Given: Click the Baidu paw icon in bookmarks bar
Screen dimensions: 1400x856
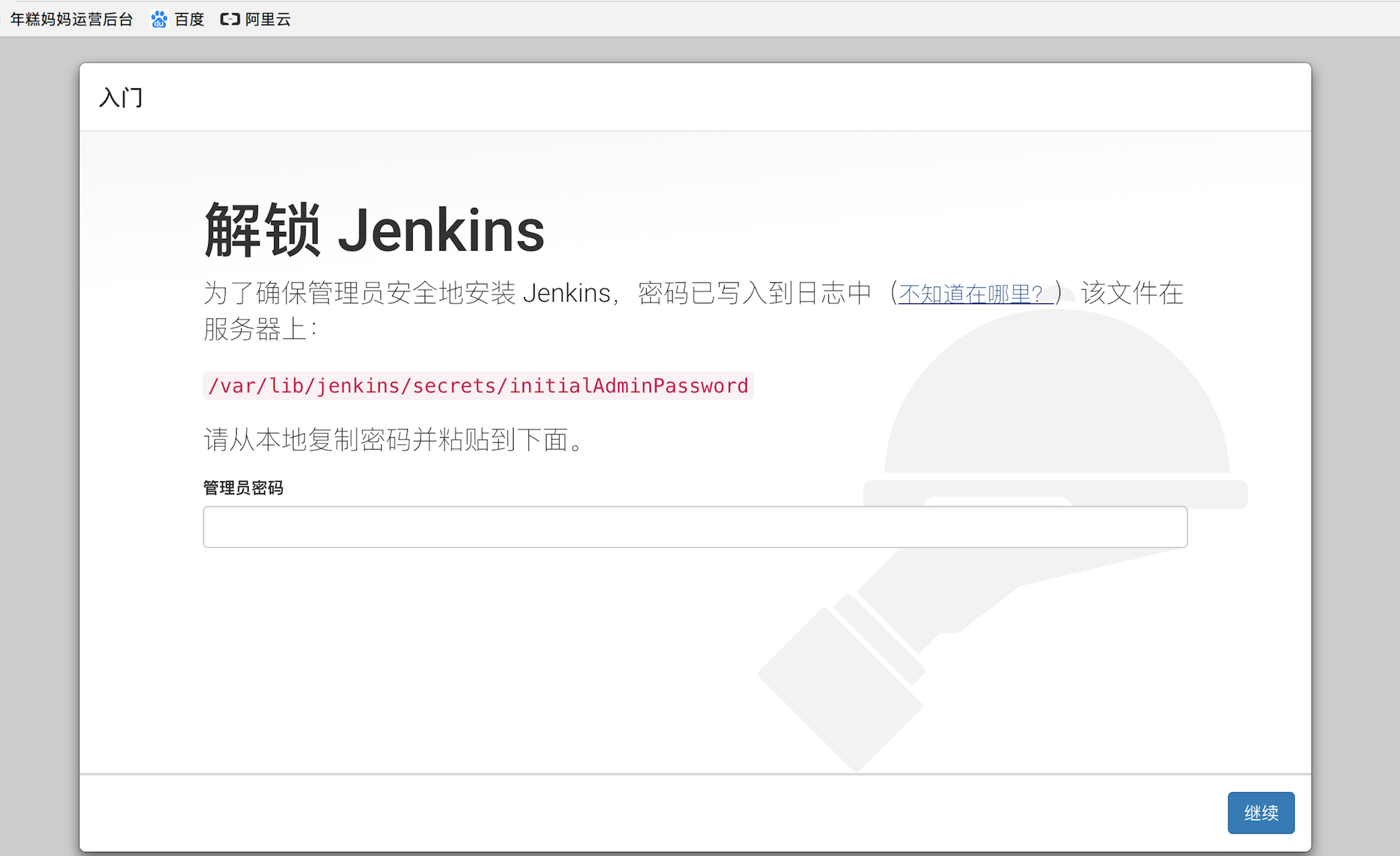Looking at the screenshot, I should 159,19.
